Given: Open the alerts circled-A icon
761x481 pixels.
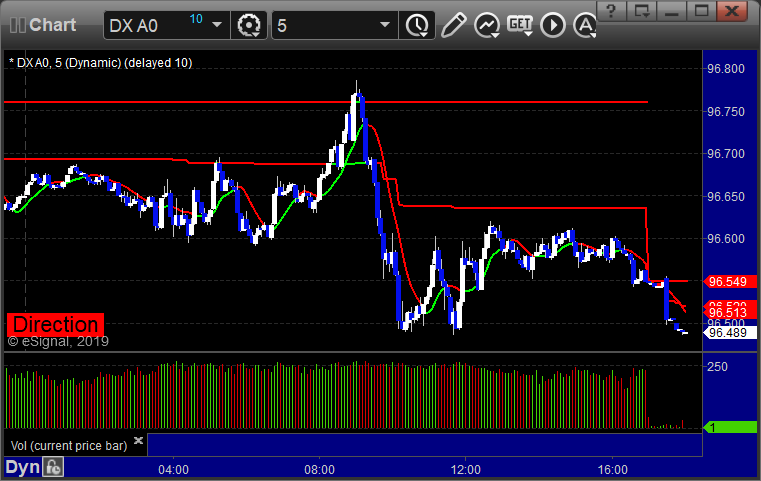Looking at the screenshot, I should point(585,25).
